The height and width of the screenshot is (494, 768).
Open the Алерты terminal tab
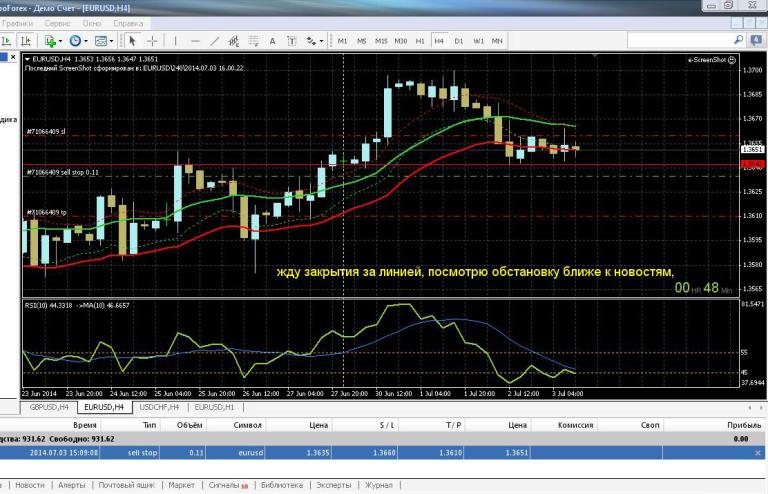pos(72,485)
